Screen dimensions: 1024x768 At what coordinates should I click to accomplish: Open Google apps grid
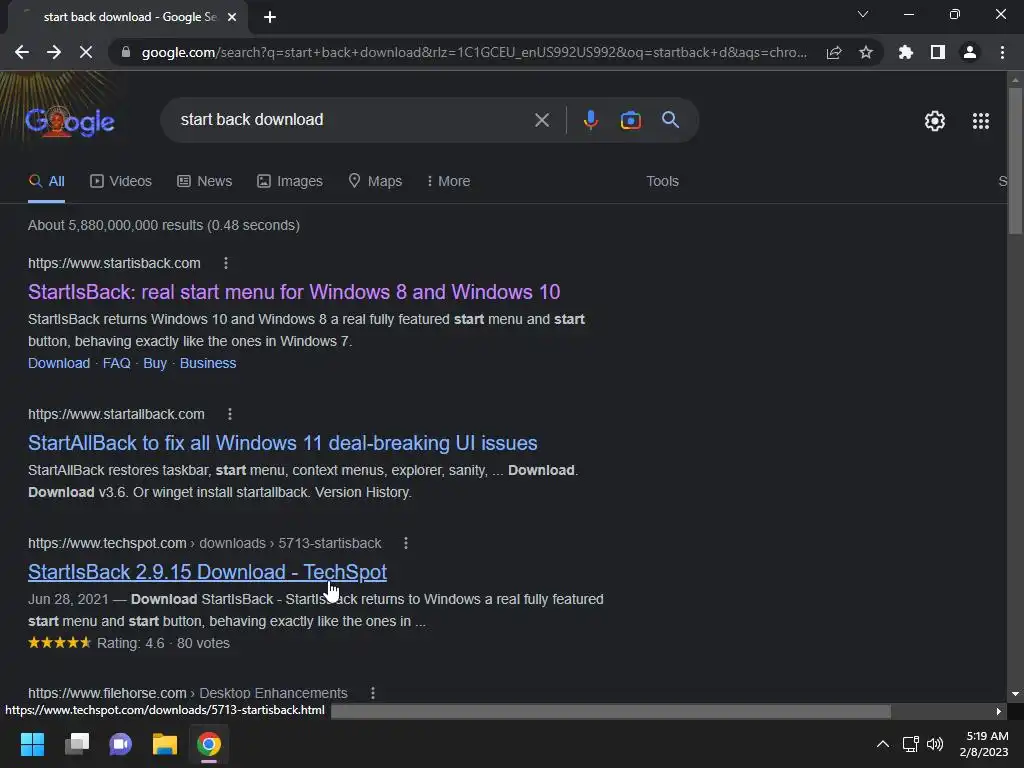[980, 121]
